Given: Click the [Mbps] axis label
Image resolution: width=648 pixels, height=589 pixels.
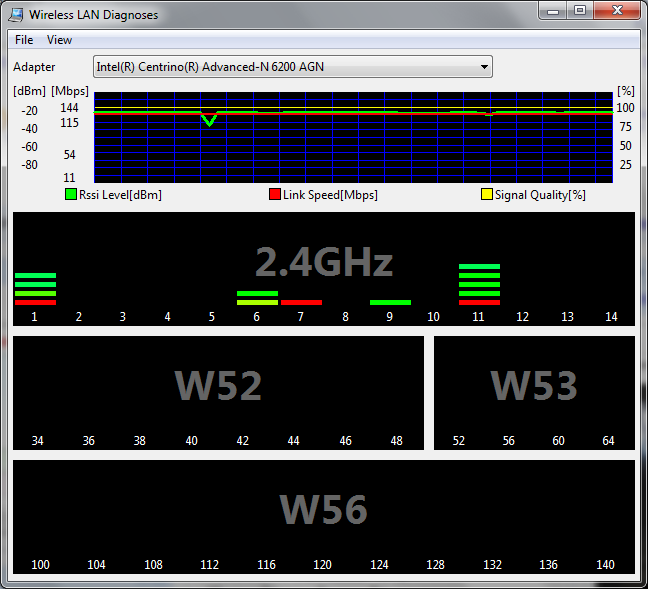Looking at the screenshot, I should pyautogui.click(x=70, y=91).
